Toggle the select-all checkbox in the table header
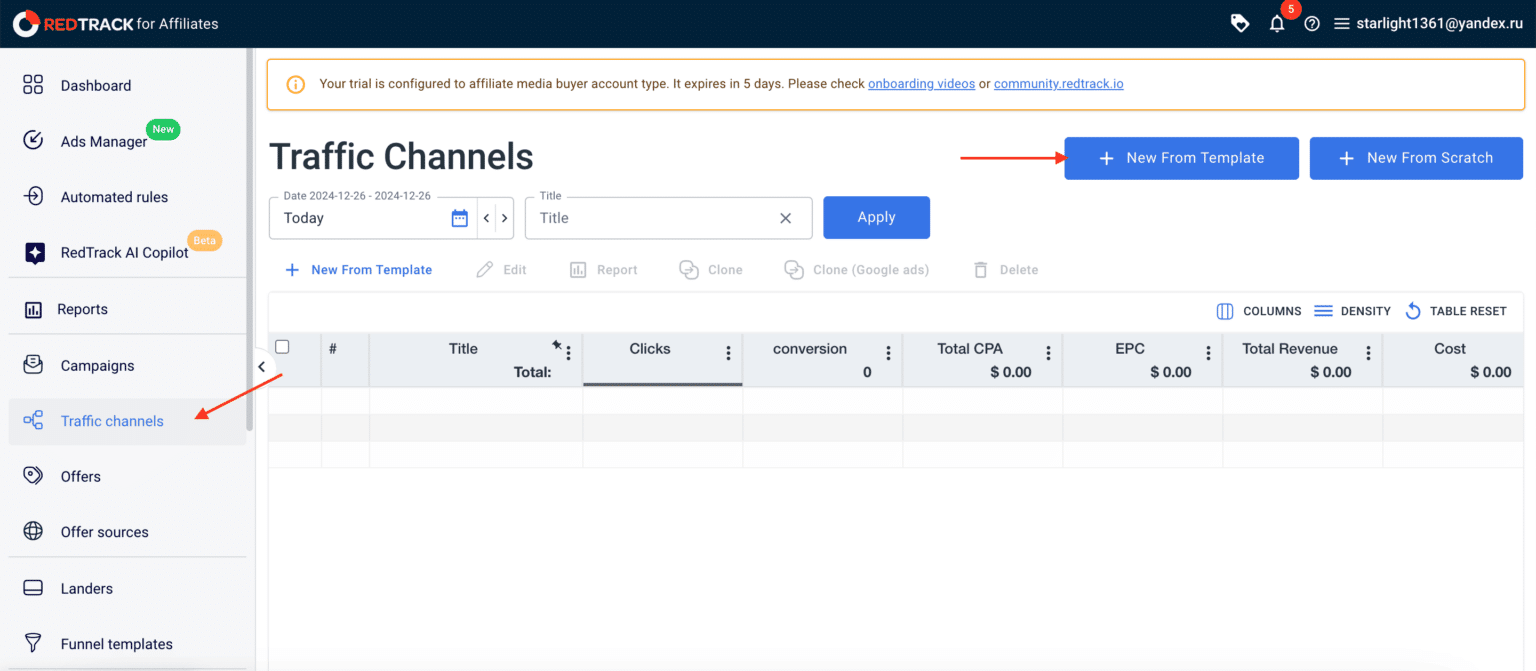Image resolution: width=1536 pixels, height=671 pixels. click(283, 346)
